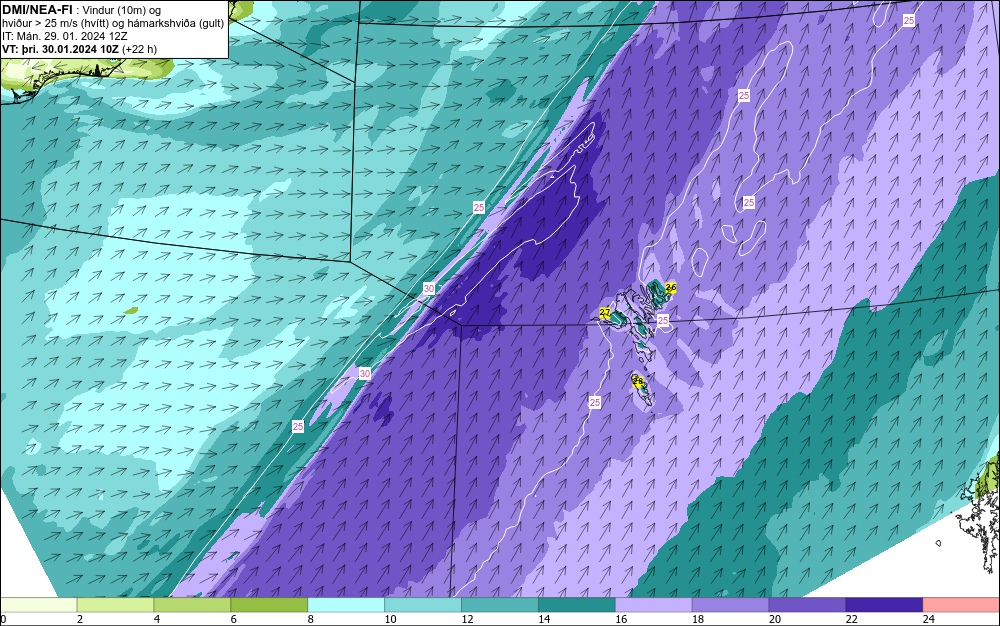1000x626 pixels.
Task: Click the medium purple 18–20 legend swatch
Action: pyautogui.click(x=730, y=605)
